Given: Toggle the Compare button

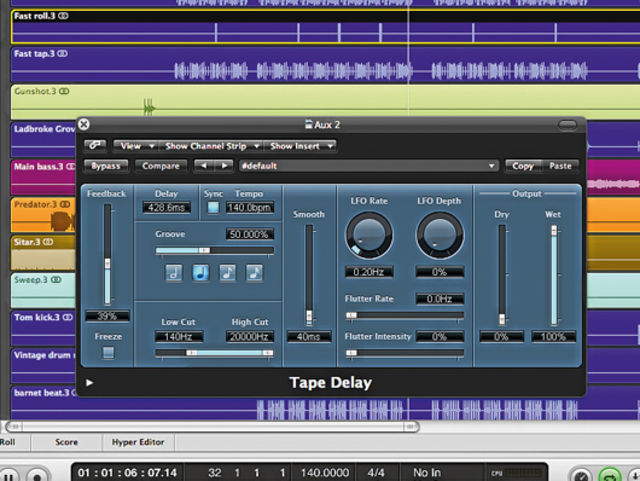Looking at the screenshot, I should pyautogui.click(x=161, y=166).
